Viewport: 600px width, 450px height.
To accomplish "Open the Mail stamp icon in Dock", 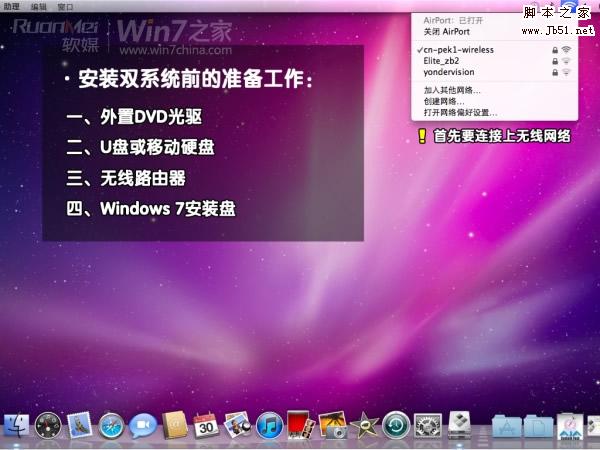I will [x=80, y=425].
